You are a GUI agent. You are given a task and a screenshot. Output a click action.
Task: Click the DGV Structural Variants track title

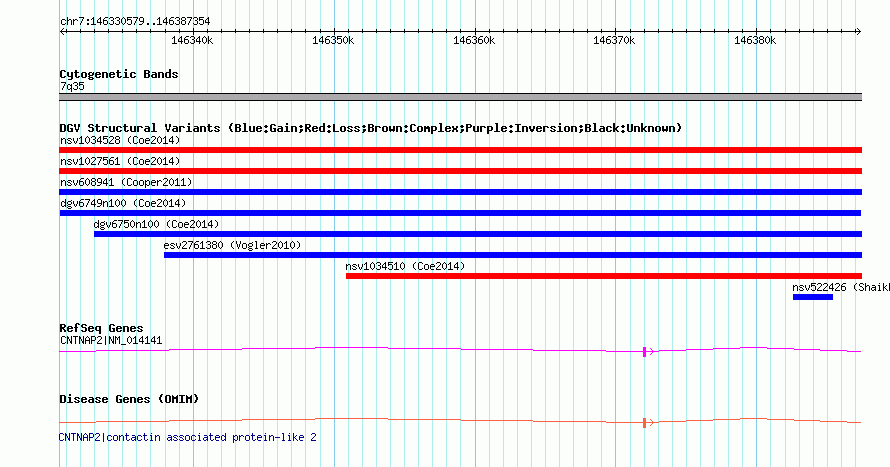371,128
